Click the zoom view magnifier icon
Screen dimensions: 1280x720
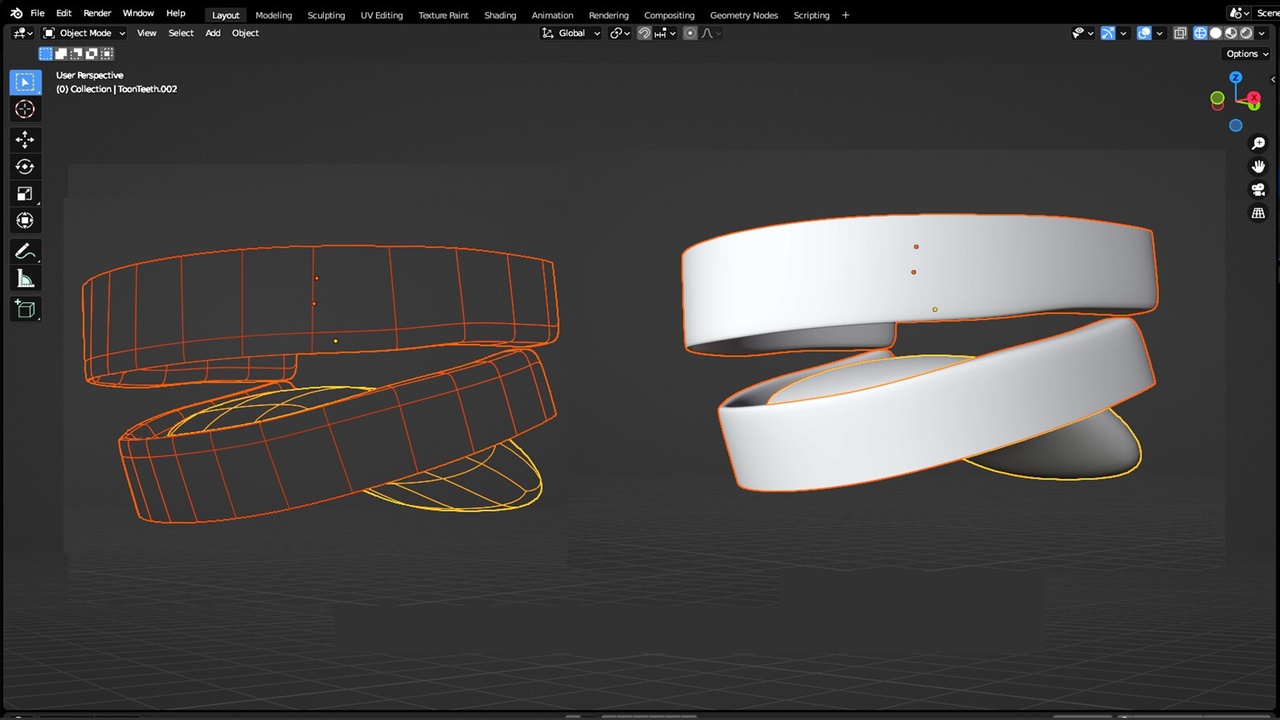1258,144
